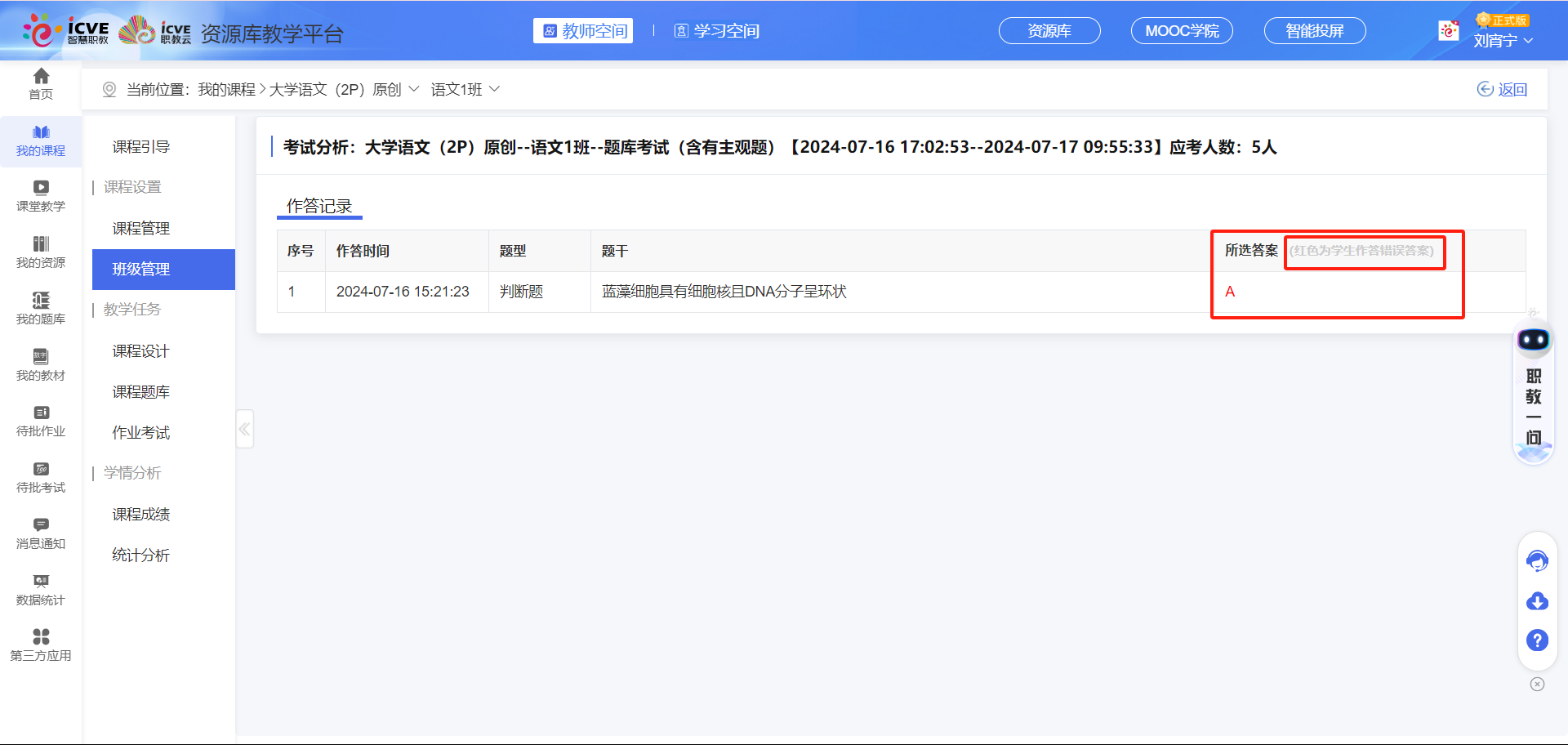Open 数据统计 statistics icon

pyautogui.click(x=41, y=590)
